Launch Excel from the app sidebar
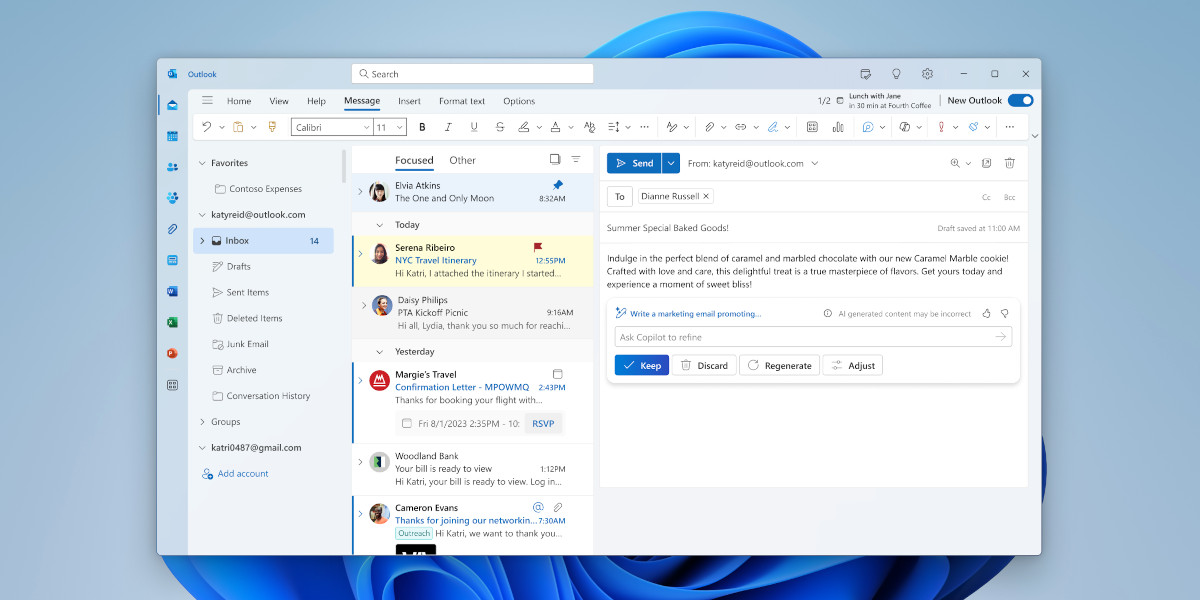1200x600 pixels. pos(172,321)
